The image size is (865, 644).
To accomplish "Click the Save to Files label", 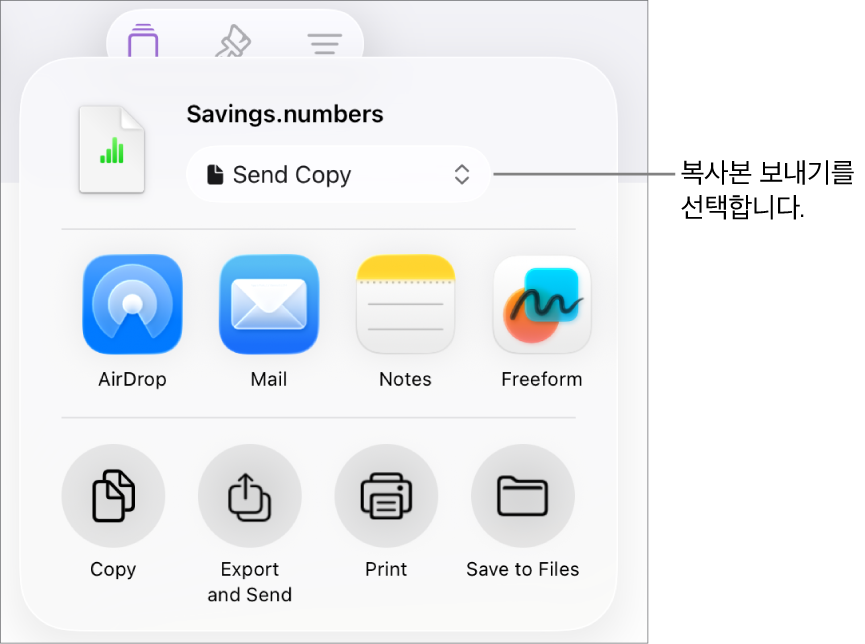I will click(523, 569).
